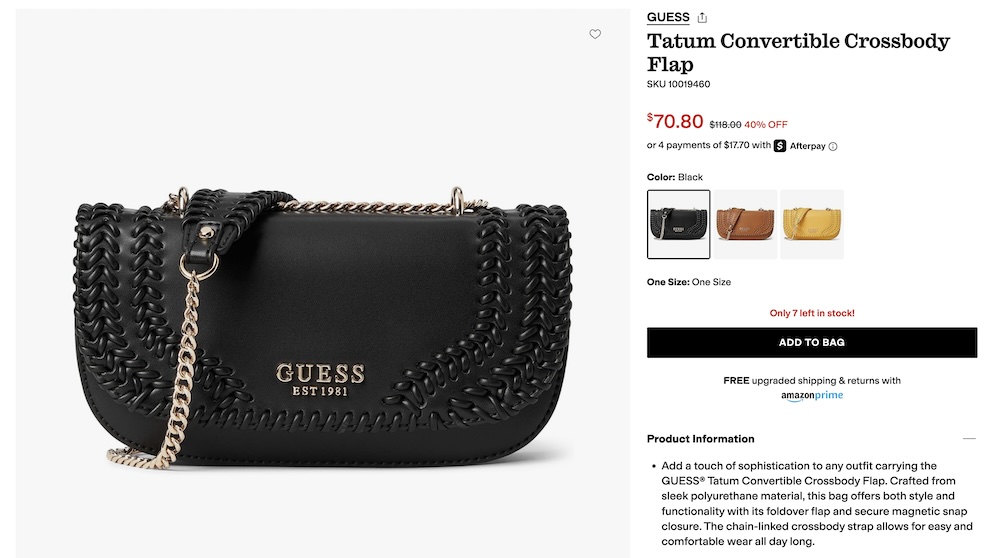The width and height of the screenshot is (1000, 558).
Task: Open the Afterpay info circle icon
Action: 832,147
